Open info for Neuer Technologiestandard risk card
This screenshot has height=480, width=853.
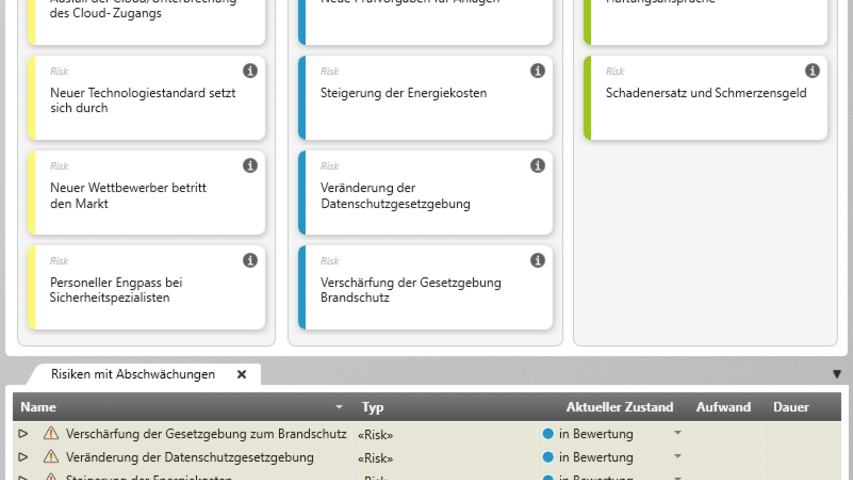coord(250,71)
